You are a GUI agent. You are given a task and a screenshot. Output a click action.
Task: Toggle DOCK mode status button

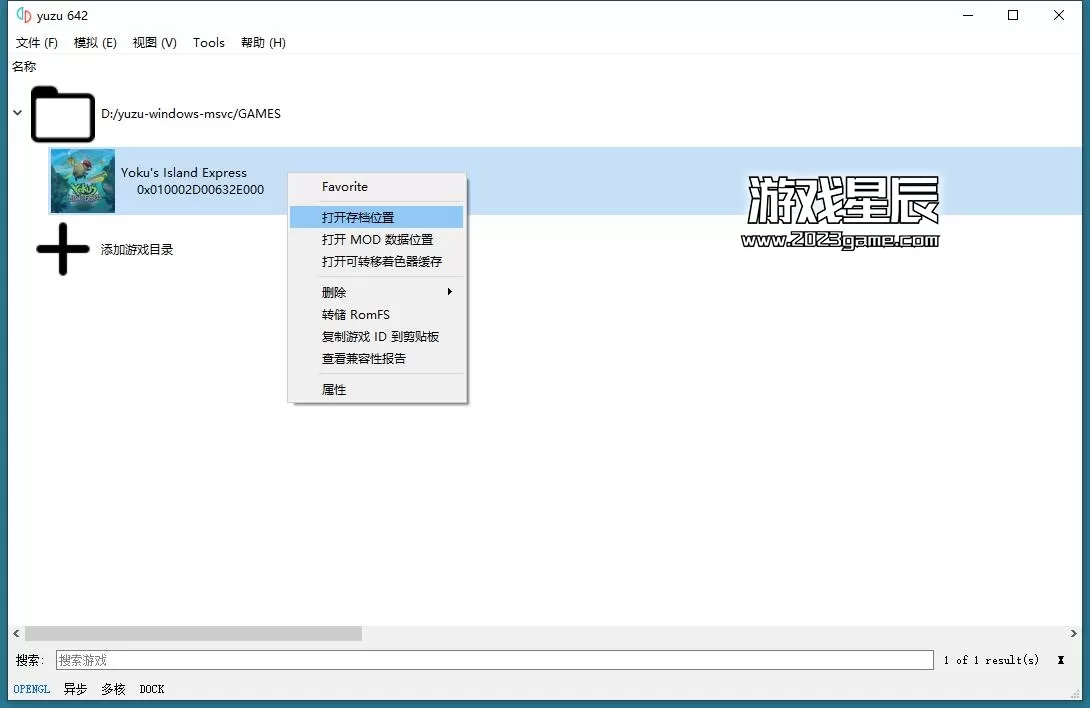(152, 689)
